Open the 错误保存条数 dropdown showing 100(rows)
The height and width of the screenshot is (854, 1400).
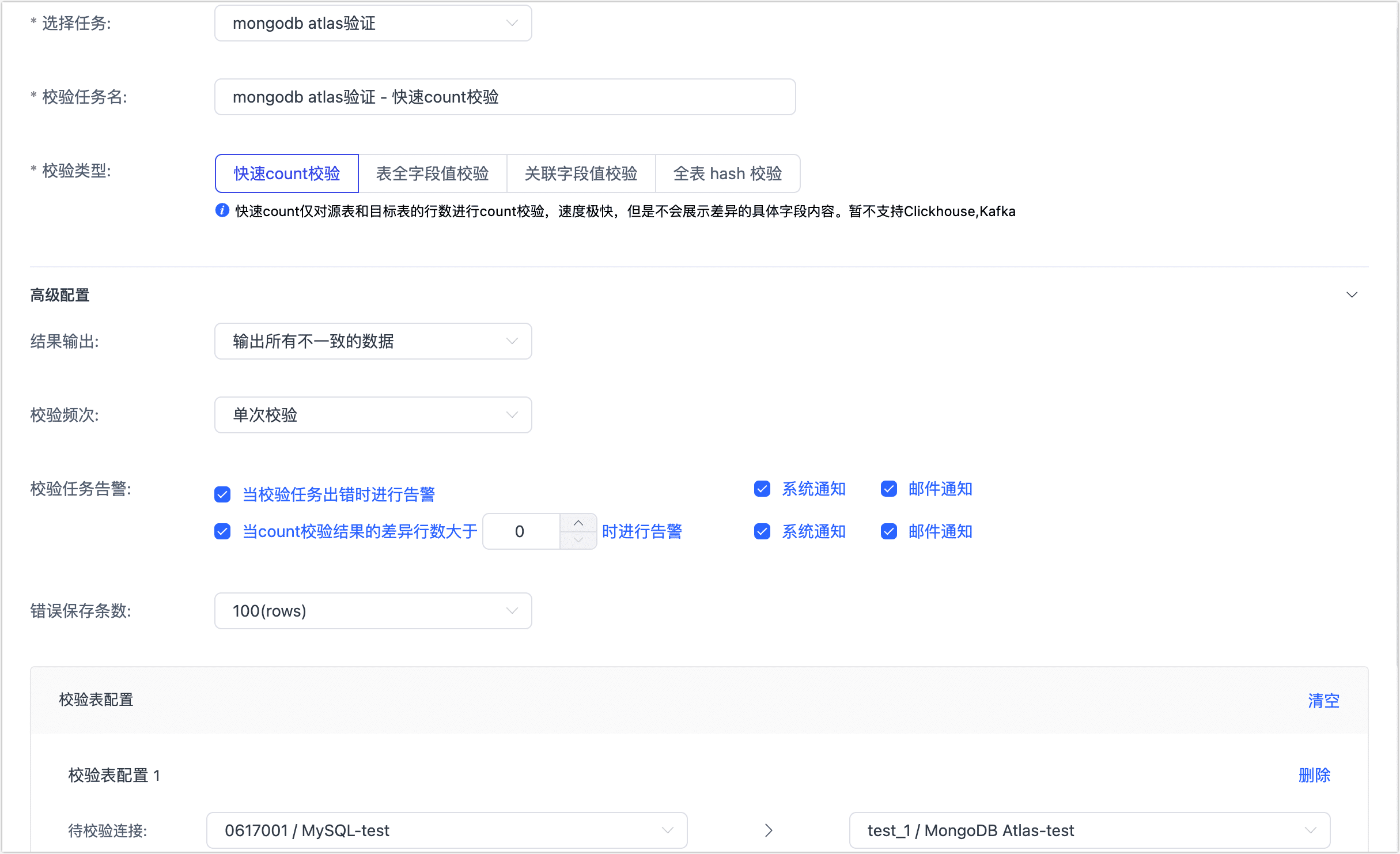point(373,611)
